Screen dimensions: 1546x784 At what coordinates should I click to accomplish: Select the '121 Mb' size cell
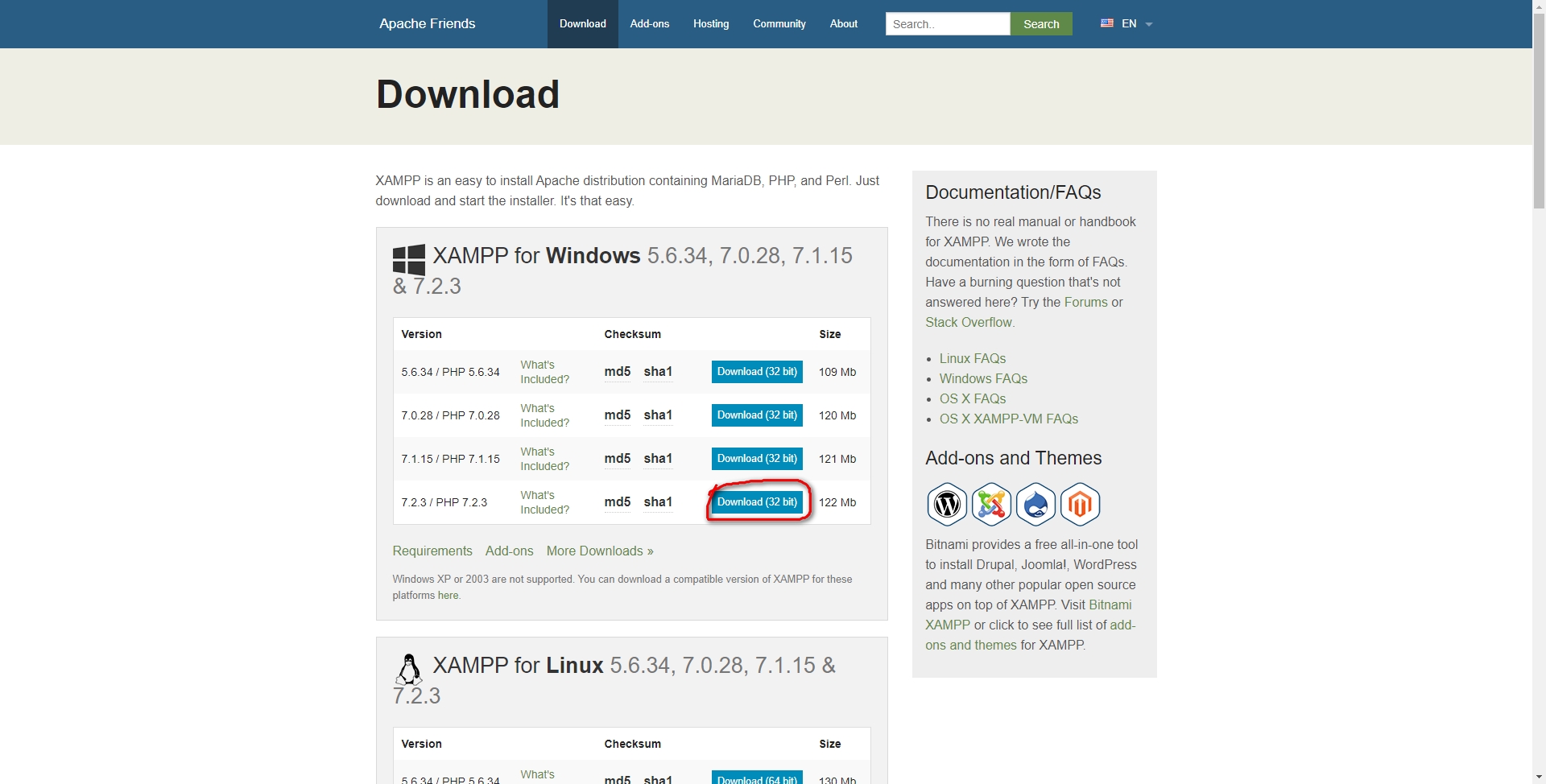[837, 459]
